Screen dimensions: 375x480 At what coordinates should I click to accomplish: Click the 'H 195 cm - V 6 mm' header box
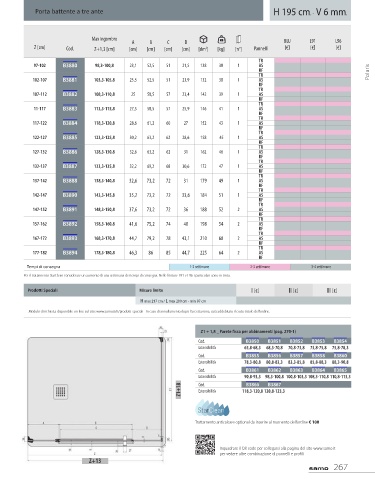(310, 11)
